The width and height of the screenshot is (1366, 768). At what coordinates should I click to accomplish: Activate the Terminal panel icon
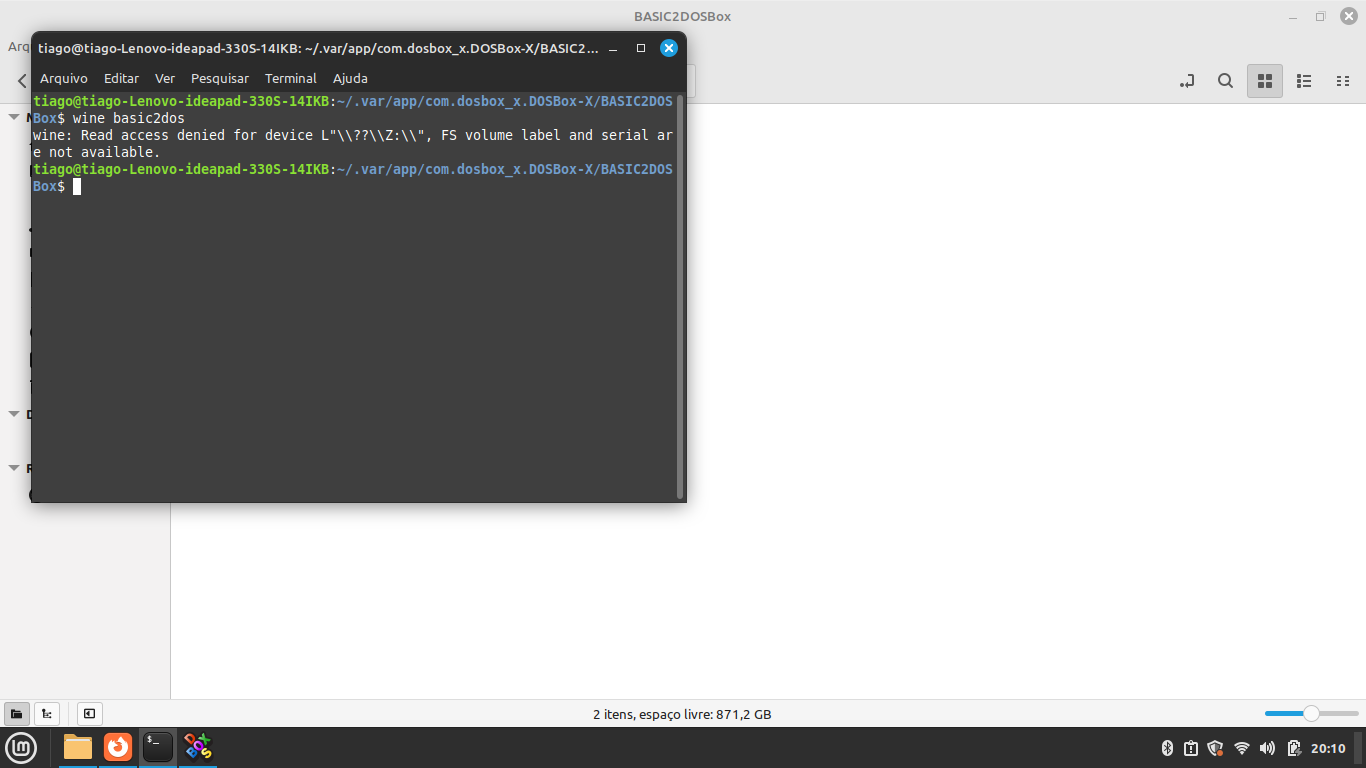point(158,747)
